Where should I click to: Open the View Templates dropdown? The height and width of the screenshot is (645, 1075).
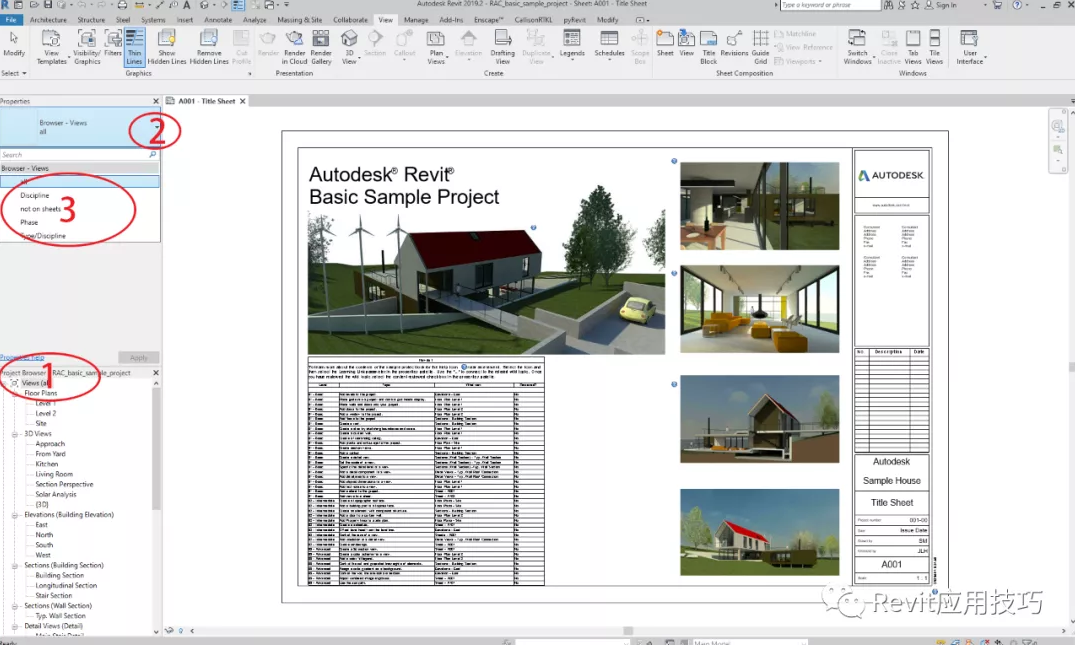52,46
